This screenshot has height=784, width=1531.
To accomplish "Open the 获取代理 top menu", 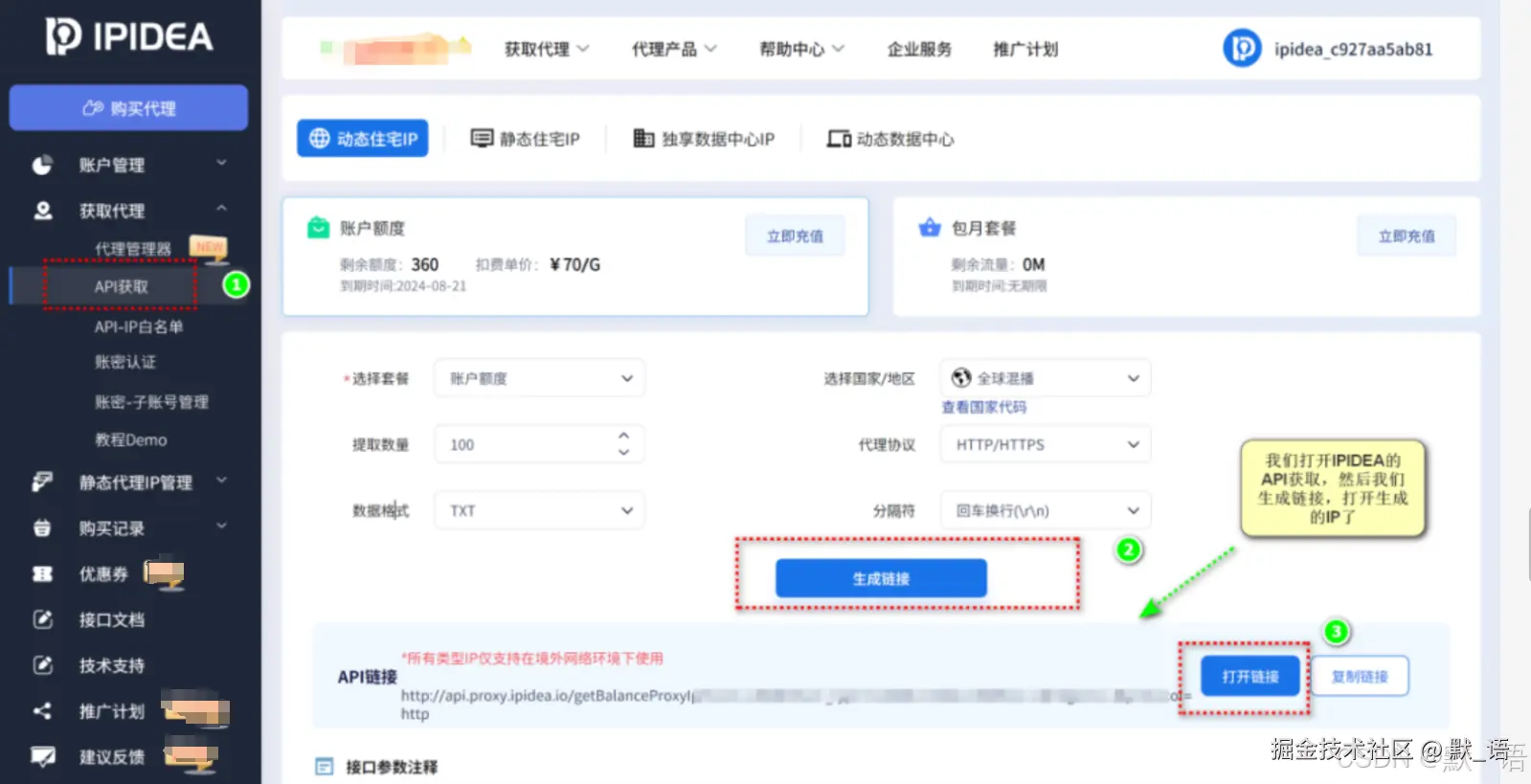I will pos(547,49).
